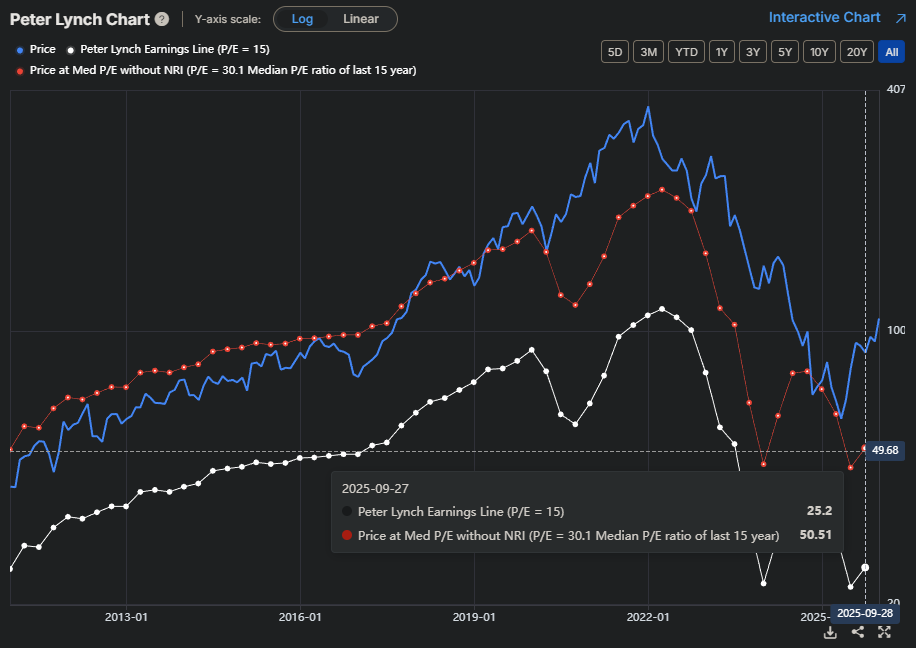Download the chart image
The height and width of the screenshot is (648, 916).
coord(830,632)
